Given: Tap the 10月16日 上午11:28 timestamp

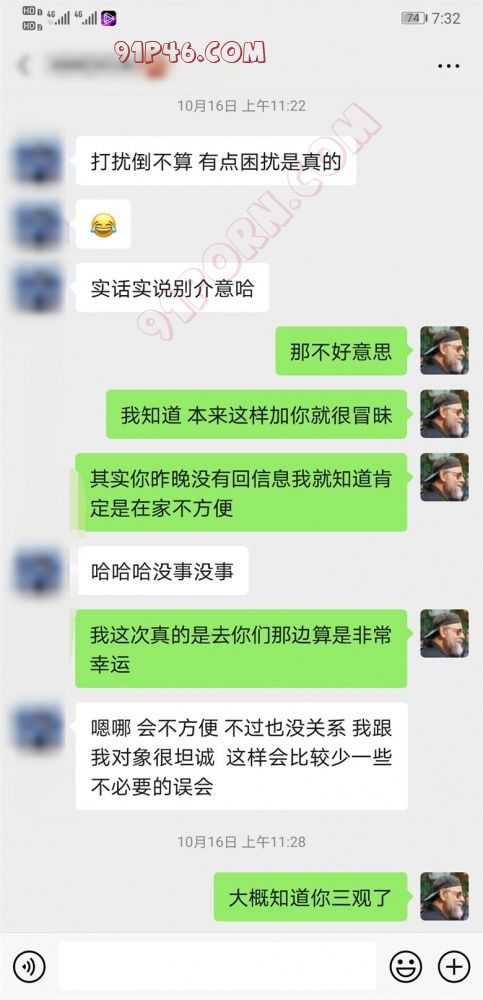Looking at the screenshot, I should tap(241, 841).
